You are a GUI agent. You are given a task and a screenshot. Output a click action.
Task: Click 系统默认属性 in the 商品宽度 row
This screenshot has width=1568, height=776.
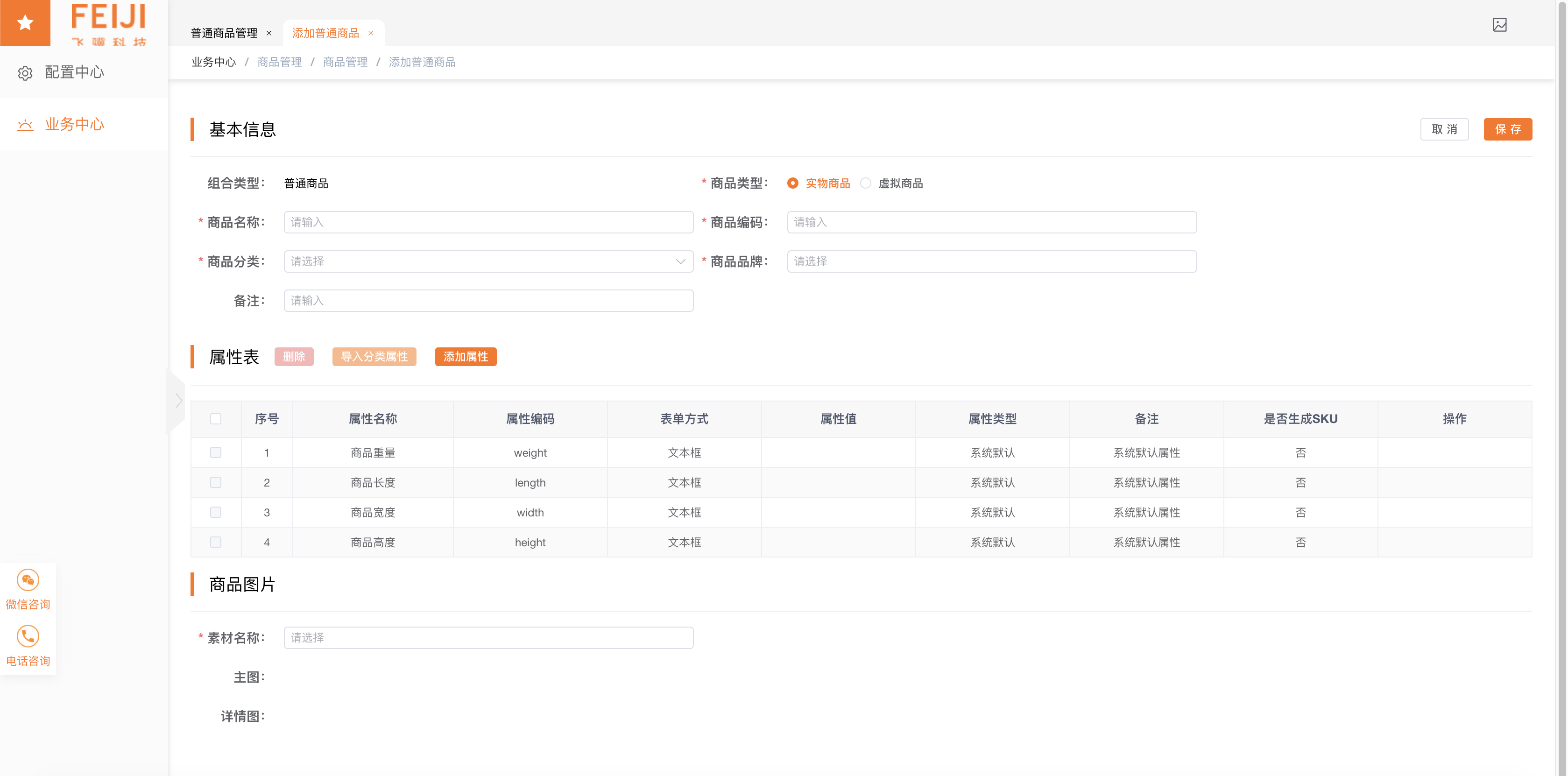point(1146,513)
